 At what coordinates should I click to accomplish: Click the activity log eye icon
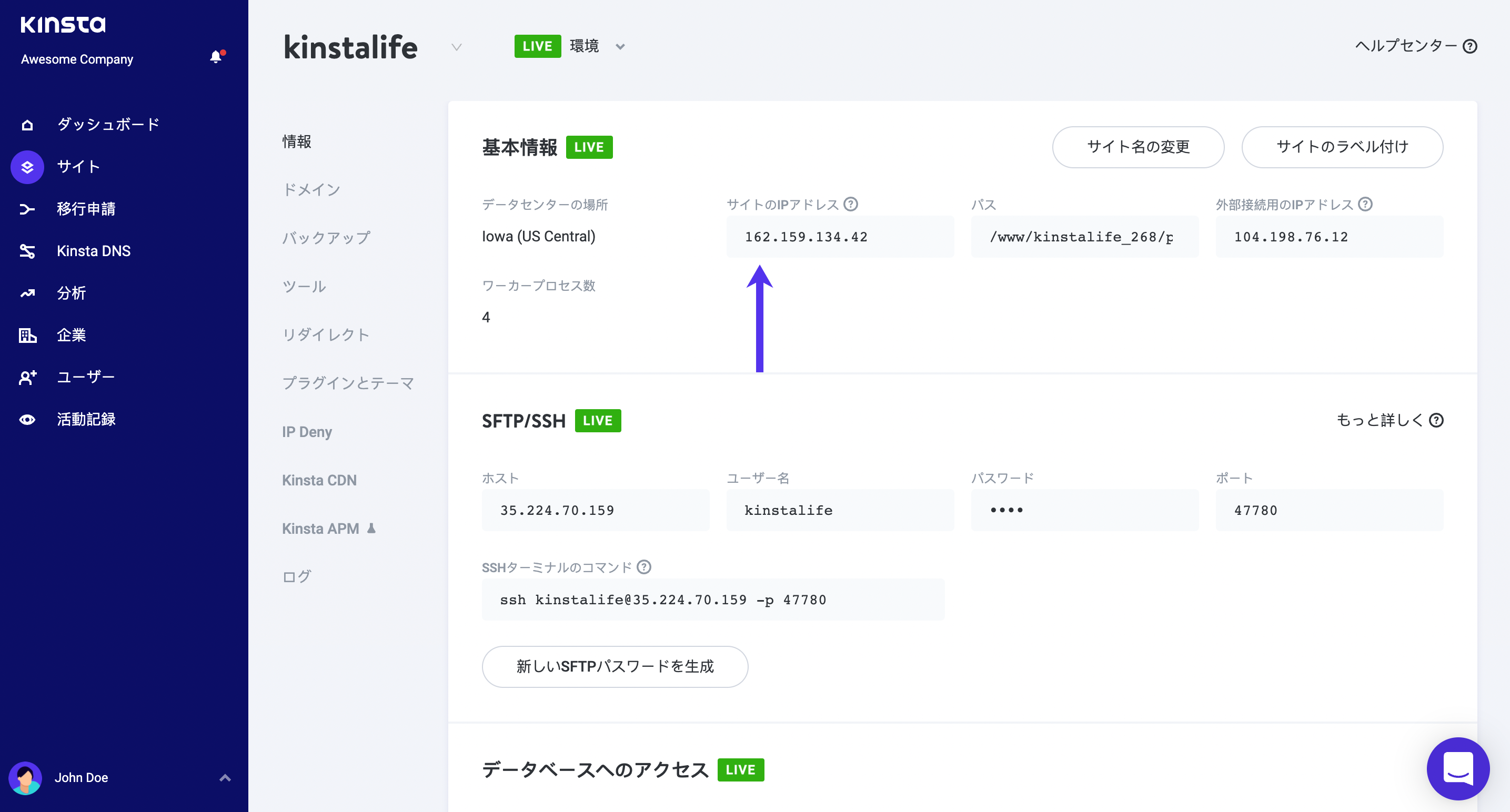click(27, 420)
